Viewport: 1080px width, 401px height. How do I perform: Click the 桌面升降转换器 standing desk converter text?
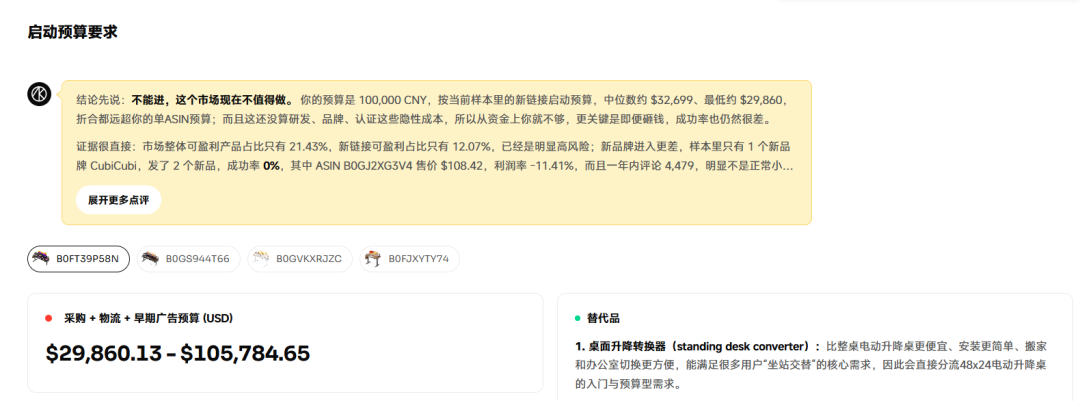696,345
